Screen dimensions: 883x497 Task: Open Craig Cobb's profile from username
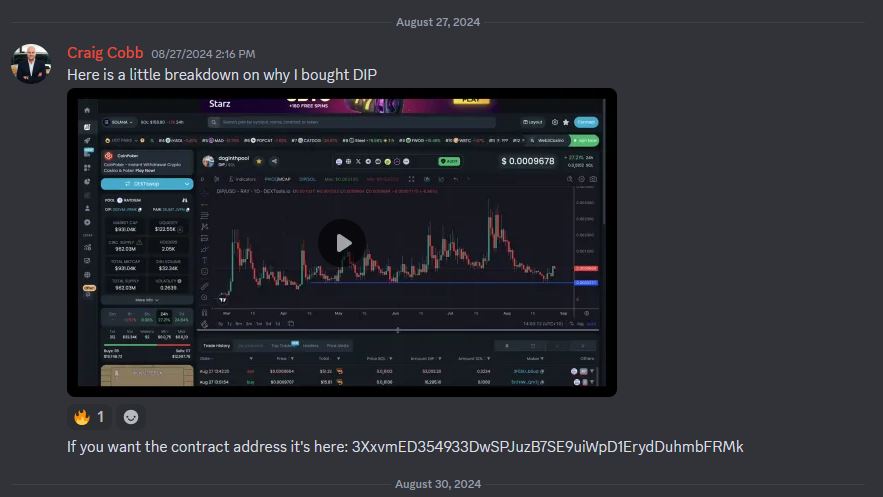[x=105, y=53]
